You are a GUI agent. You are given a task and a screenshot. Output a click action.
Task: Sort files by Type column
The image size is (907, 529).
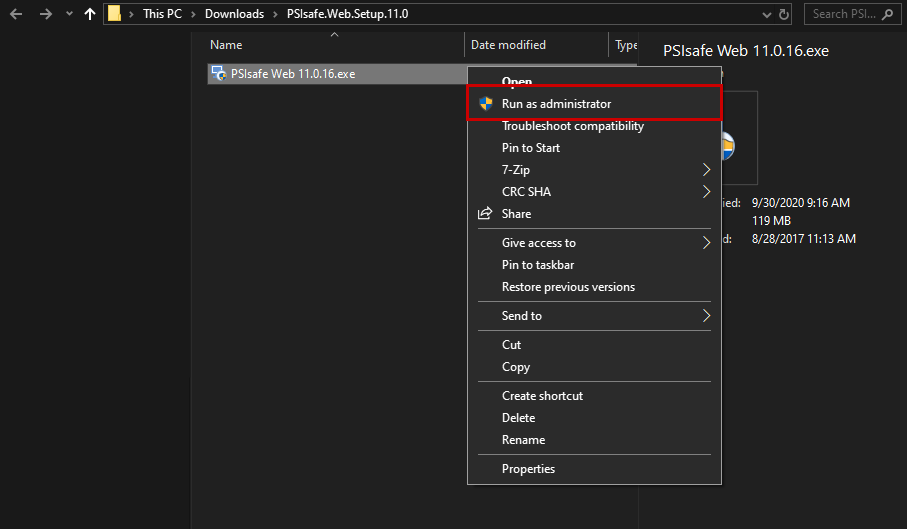pos(626,45)
